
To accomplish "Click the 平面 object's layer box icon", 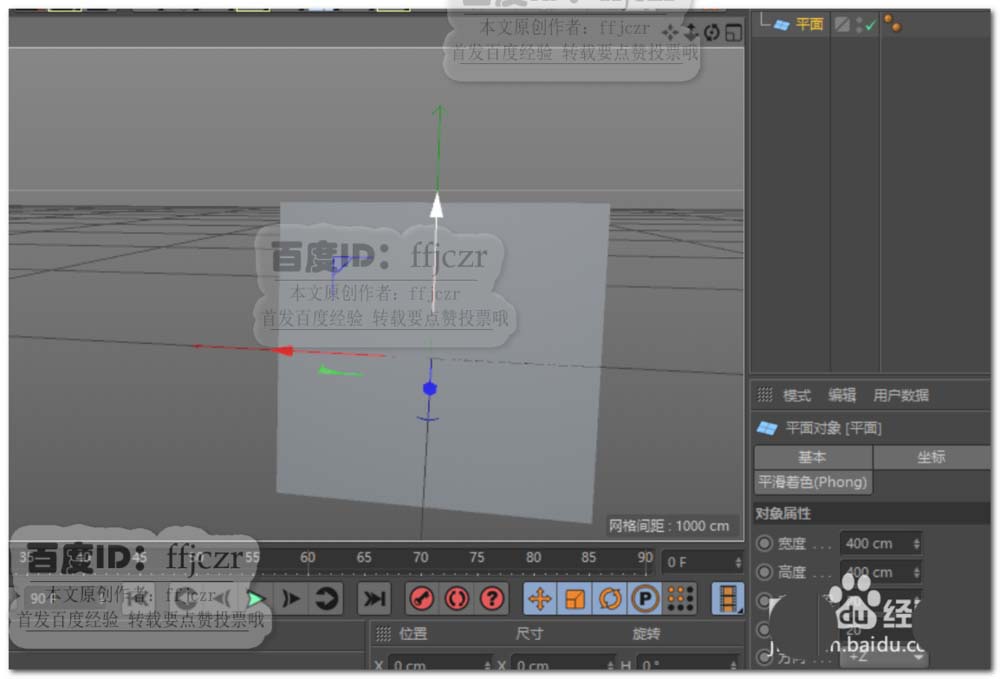I will (x=842, y=25).
